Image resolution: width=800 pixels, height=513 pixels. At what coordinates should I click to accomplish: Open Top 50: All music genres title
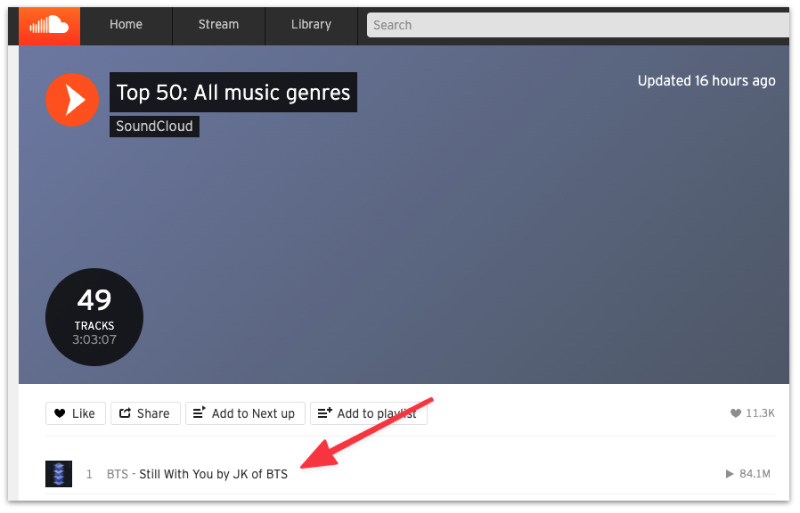233,92
